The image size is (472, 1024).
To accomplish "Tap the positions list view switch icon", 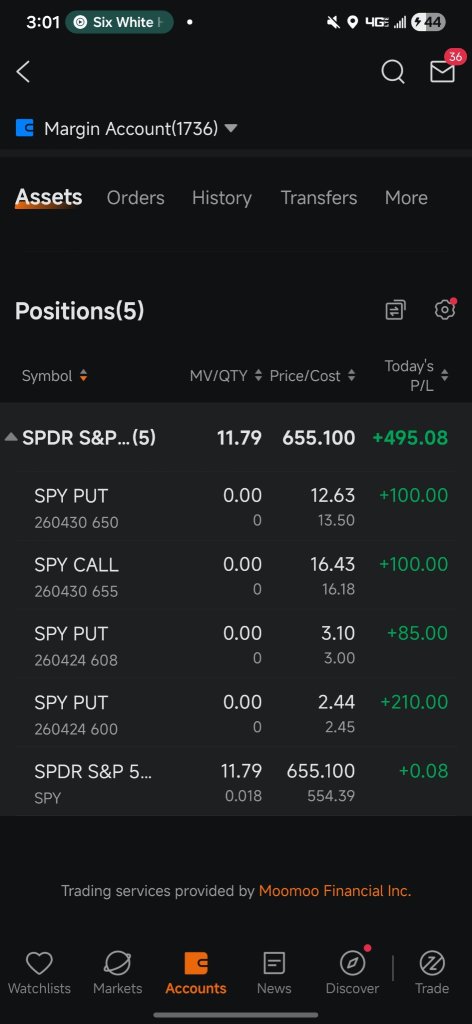I will coord(396,310).
